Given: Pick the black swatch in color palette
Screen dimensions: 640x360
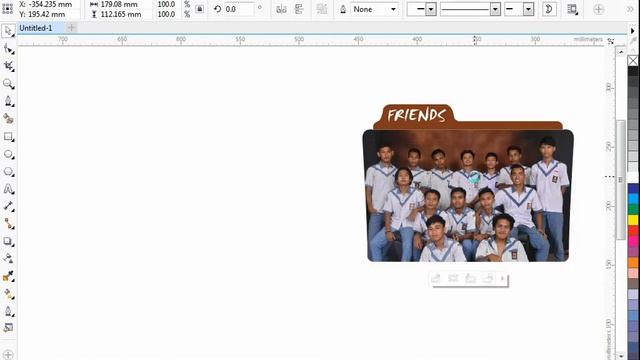Looking at the screenshot, I should [x=633, y=72].
